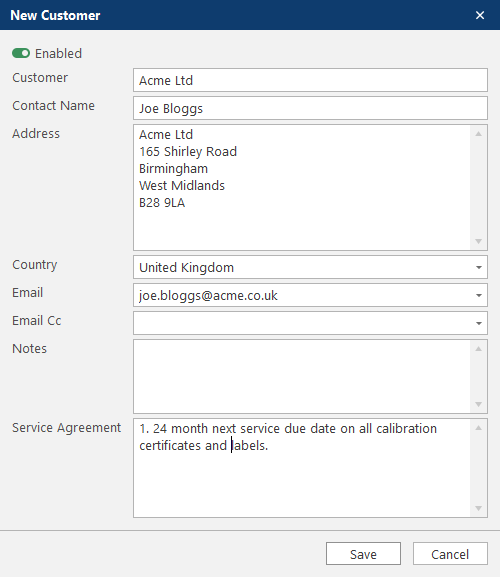Close the New Customer dialog with X
This screenshot has width=500, height=577.
coord(480,15)
